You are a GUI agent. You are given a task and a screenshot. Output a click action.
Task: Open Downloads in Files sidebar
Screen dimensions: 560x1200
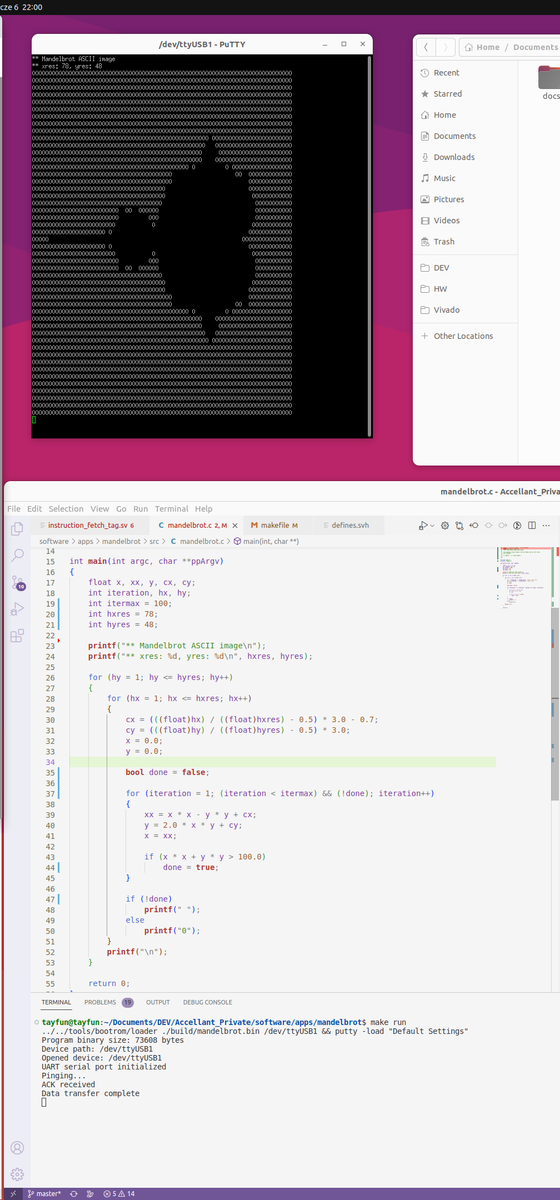click(466, 157)
